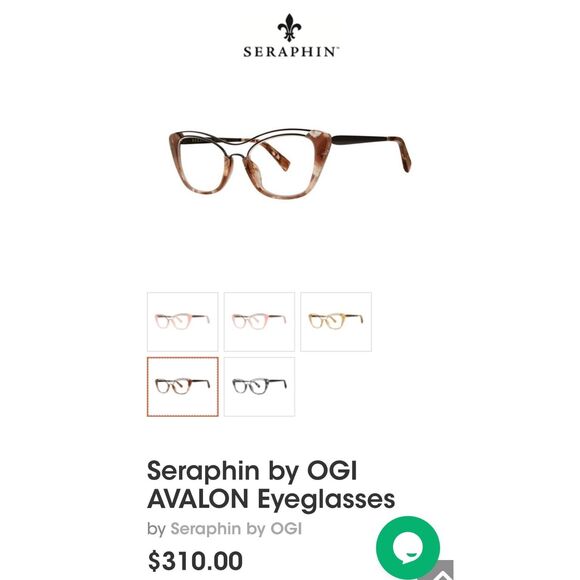Choose the selected brown tortoise frame thumbnail
This screenshot has width=580, height=580.
[x=182, y=387]
